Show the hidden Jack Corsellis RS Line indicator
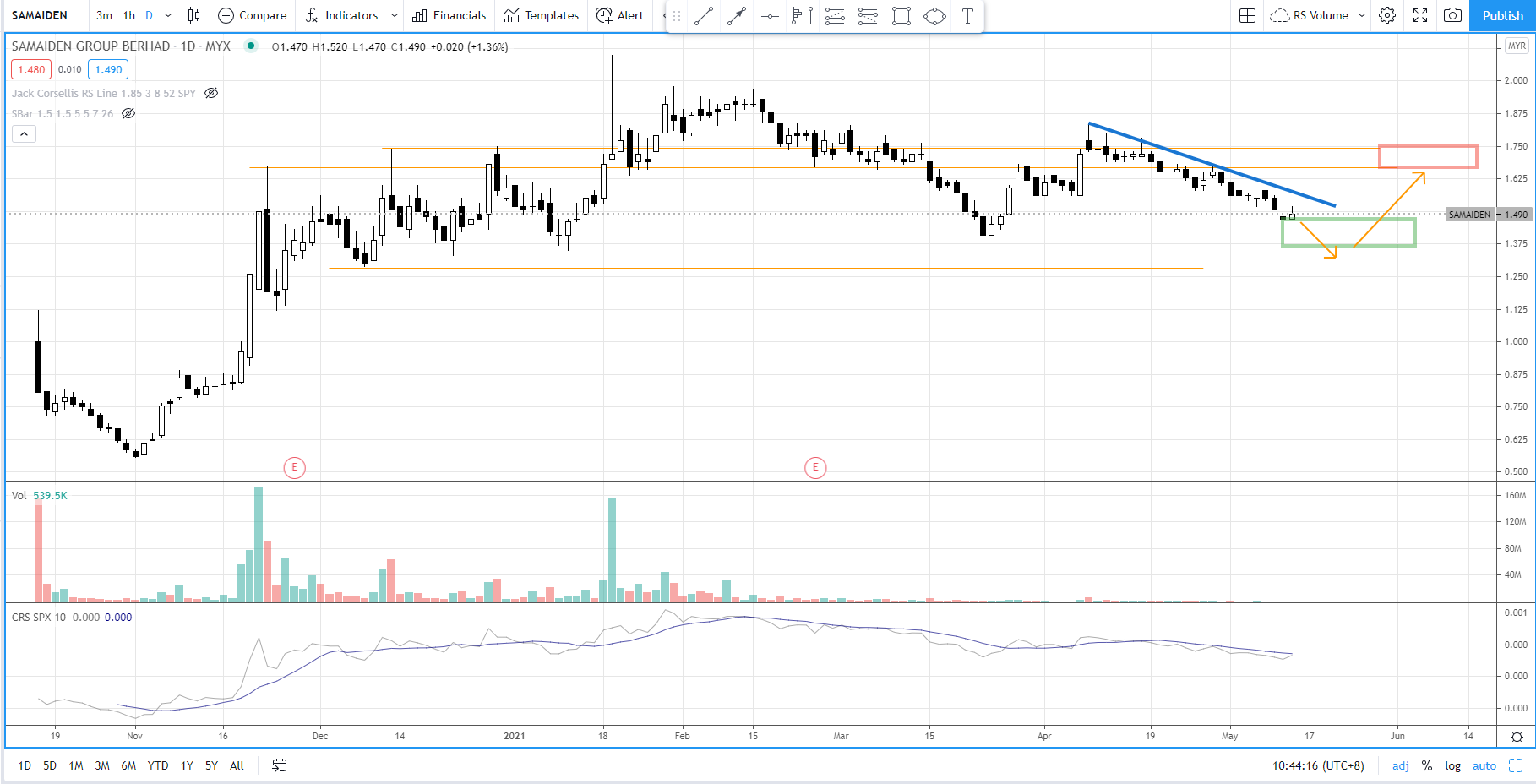Screen dimensions: 1536x784 (x=212, y=93)
